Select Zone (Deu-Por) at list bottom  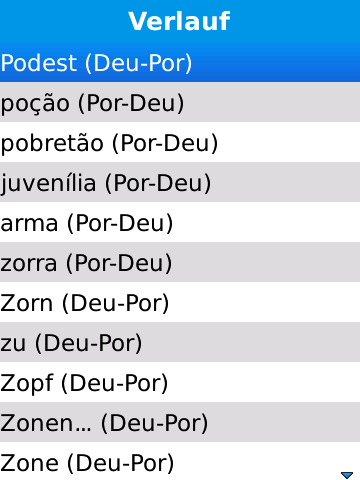pos(180,461)
